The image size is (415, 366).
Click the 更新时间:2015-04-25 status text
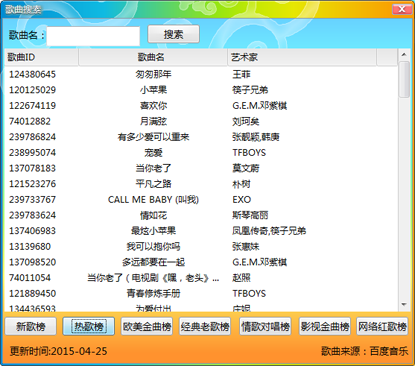[x=58, y=351]
